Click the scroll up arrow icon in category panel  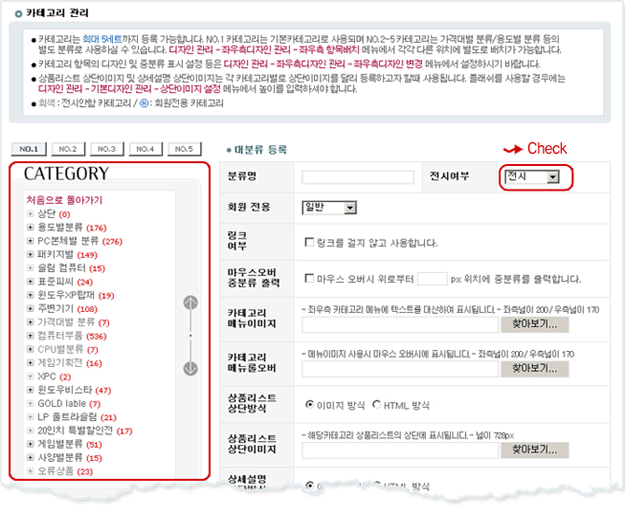(x=191, y=302)
